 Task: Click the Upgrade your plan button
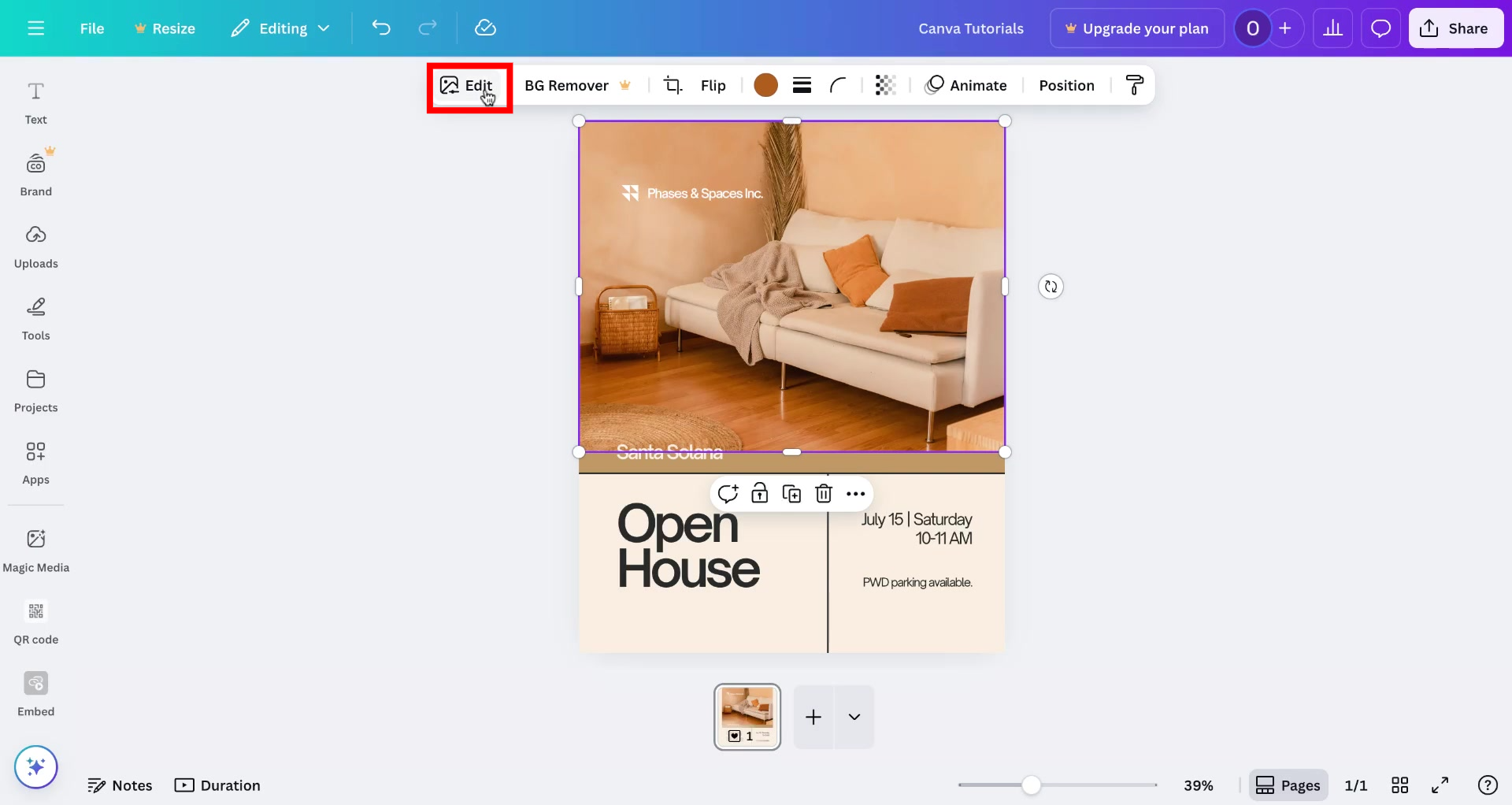[1137, 28]
